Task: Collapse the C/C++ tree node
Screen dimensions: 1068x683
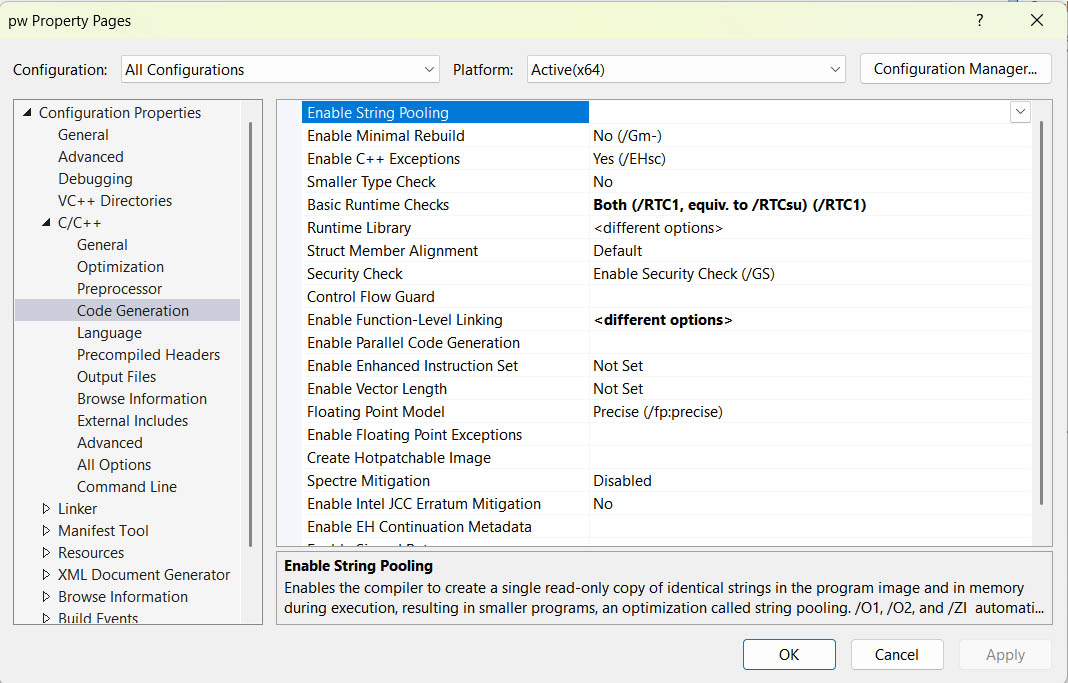Action: tap(46, 223)
